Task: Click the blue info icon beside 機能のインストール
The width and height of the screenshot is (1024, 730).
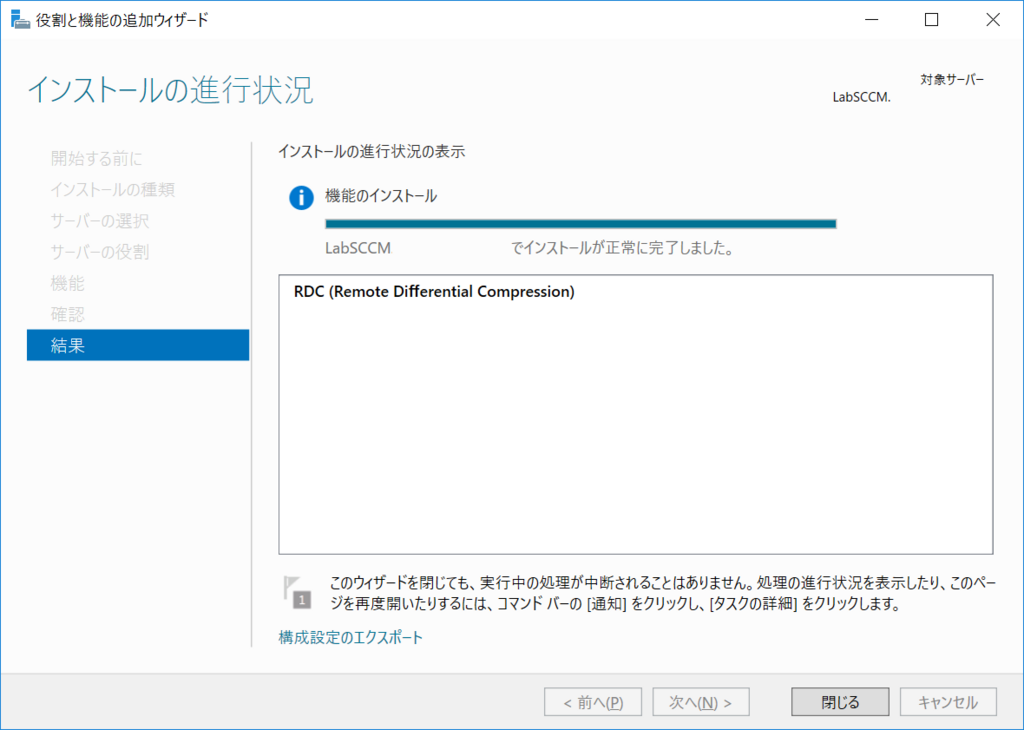Action: pyautogui.click(x=301, y=197)
